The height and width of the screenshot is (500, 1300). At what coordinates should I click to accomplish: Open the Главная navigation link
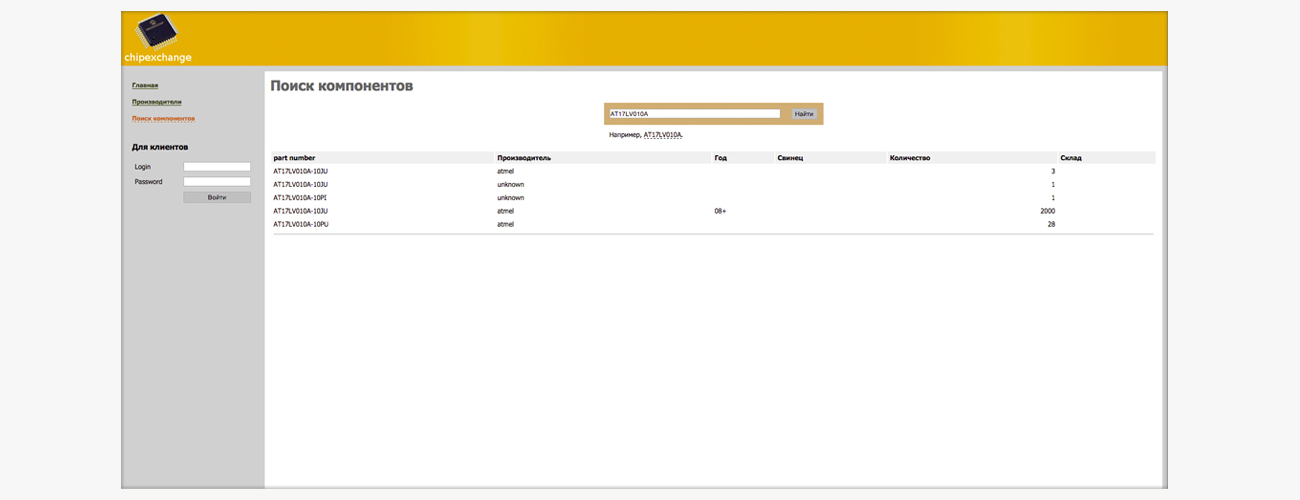coord(145,86)
